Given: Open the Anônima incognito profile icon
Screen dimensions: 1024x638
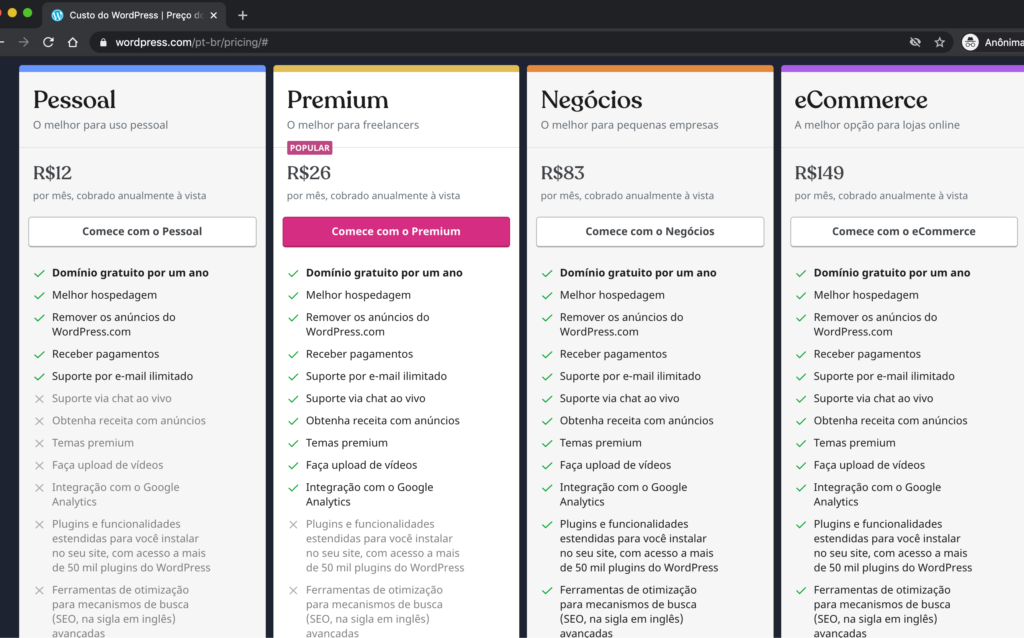Looking at the screenshot, I should (970, 42).
